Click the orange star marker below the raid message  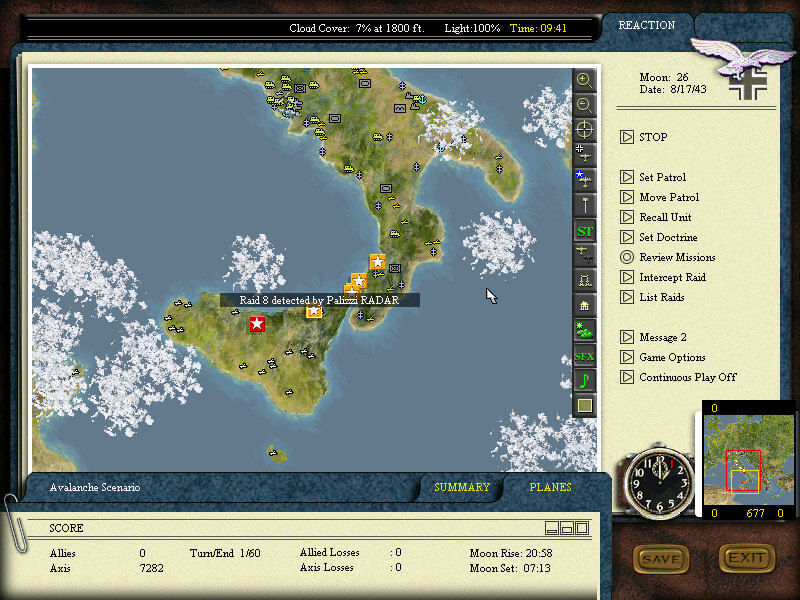(314, 311)
